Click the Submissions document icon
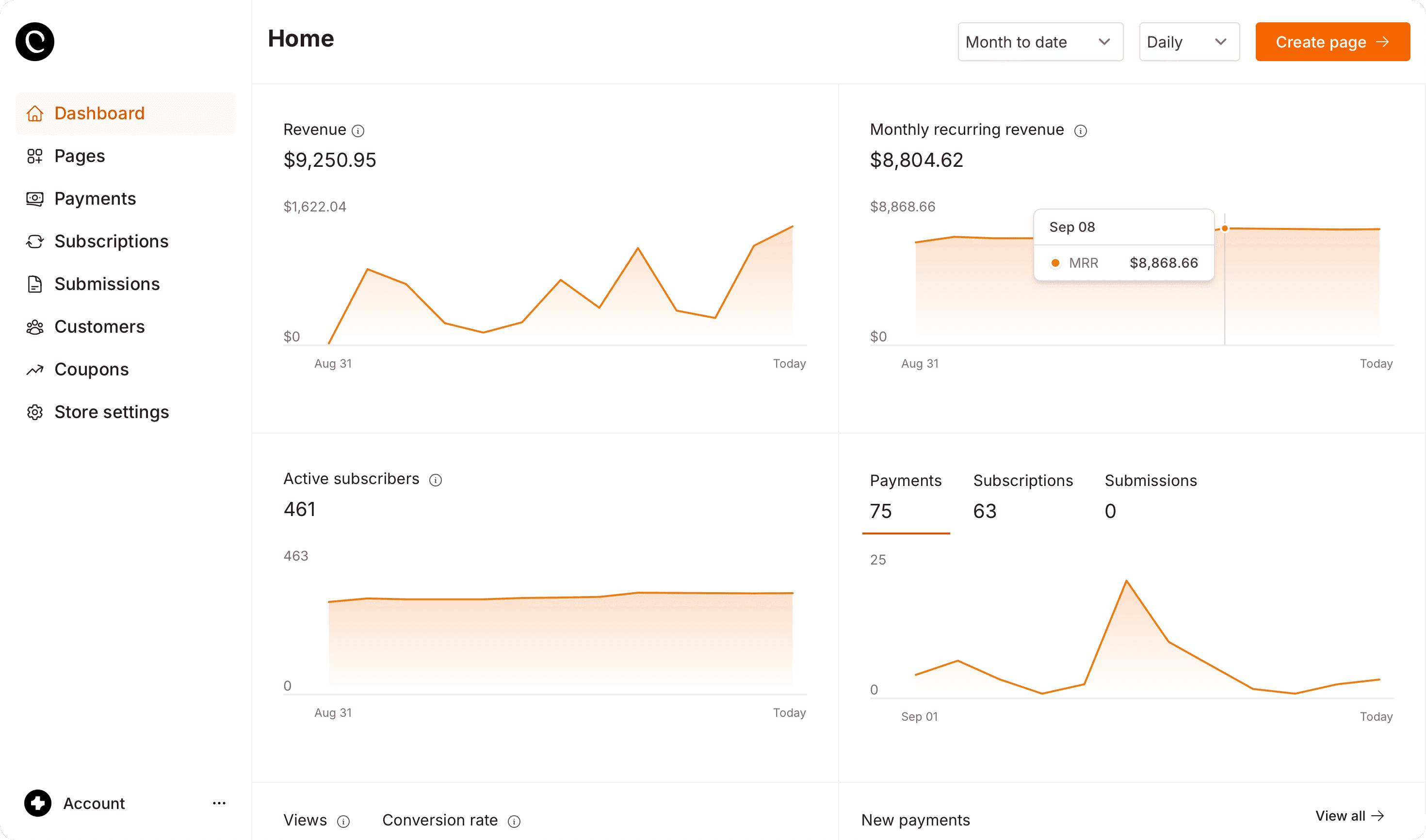The height and width of the screenshot is (840, 1426). [x=34, y=284]
